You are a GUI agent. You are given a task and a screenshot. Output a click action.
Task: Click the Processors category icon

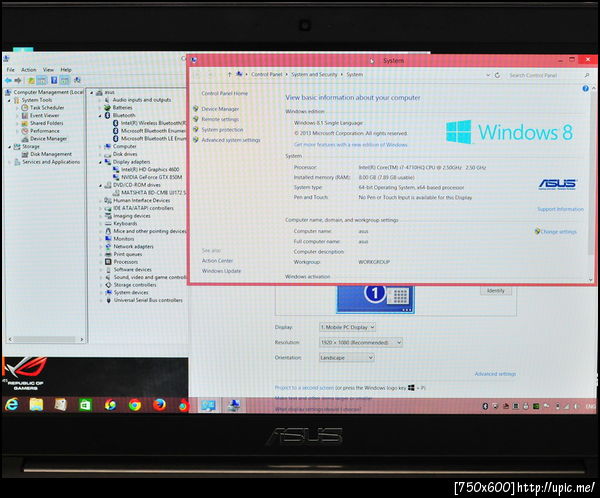(x=108, y=262)
